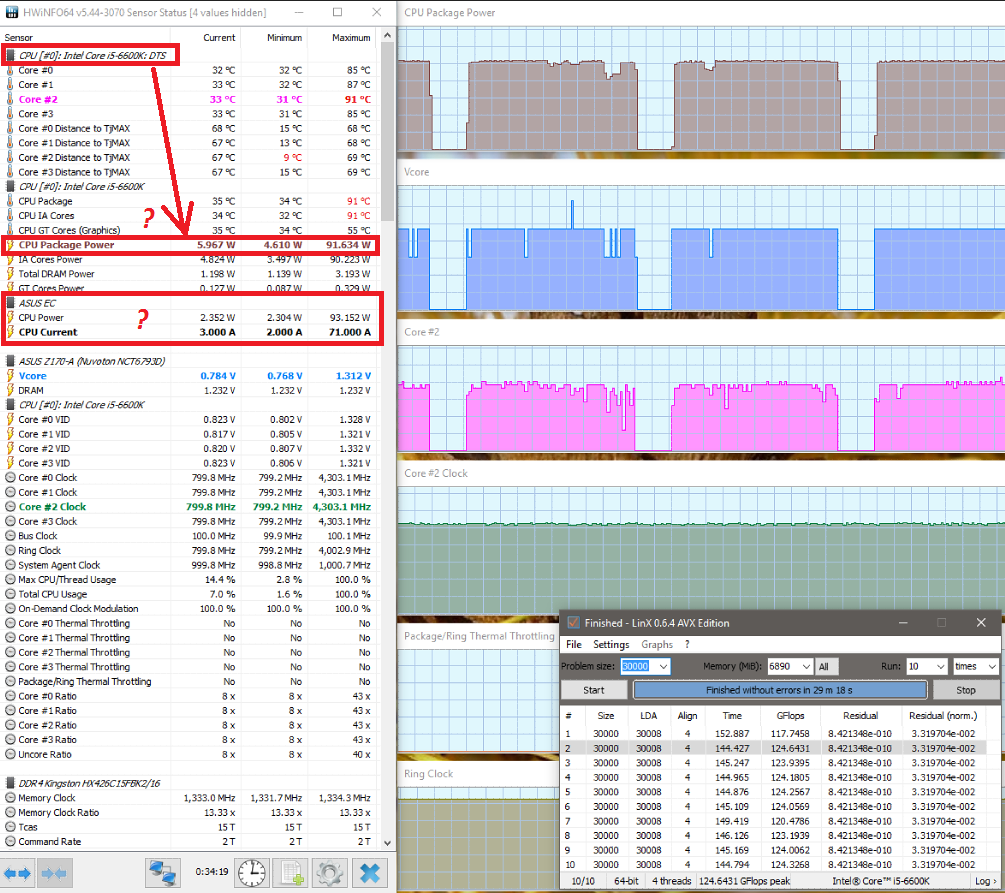
Task: Click the sensor list scrollbar down arrow
Action: (x=387, y=842)
